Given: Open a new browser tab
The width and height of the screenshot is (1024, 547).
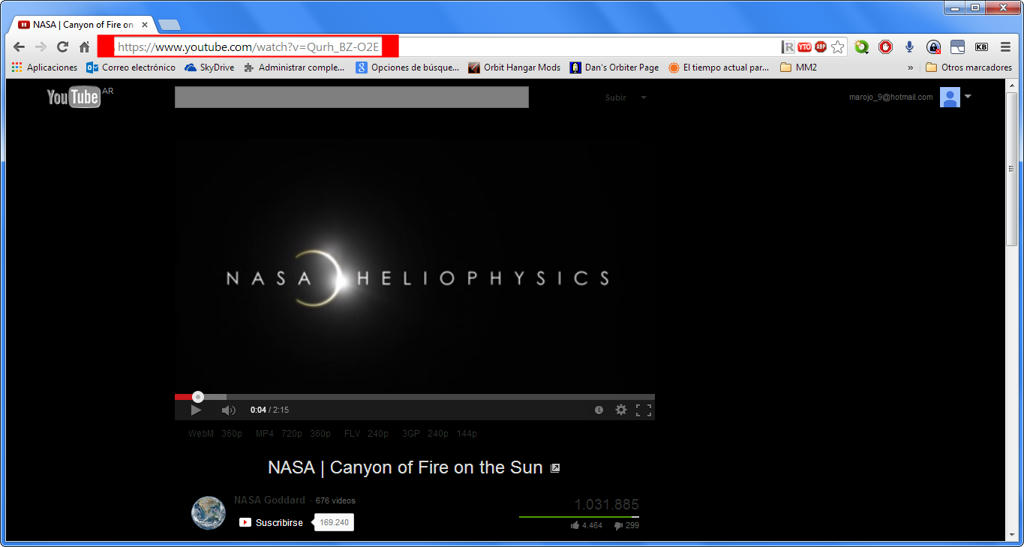Looking at the screenshot, I should [x=169, y=25].
